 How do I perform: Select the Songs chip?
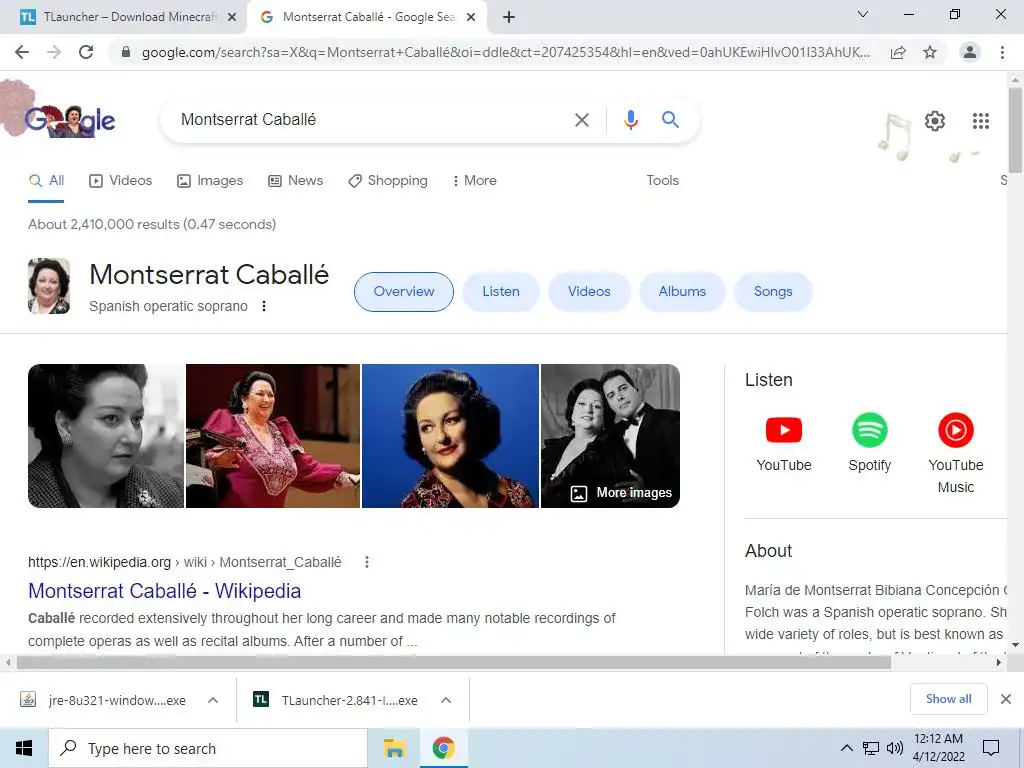tap(773, 291)
